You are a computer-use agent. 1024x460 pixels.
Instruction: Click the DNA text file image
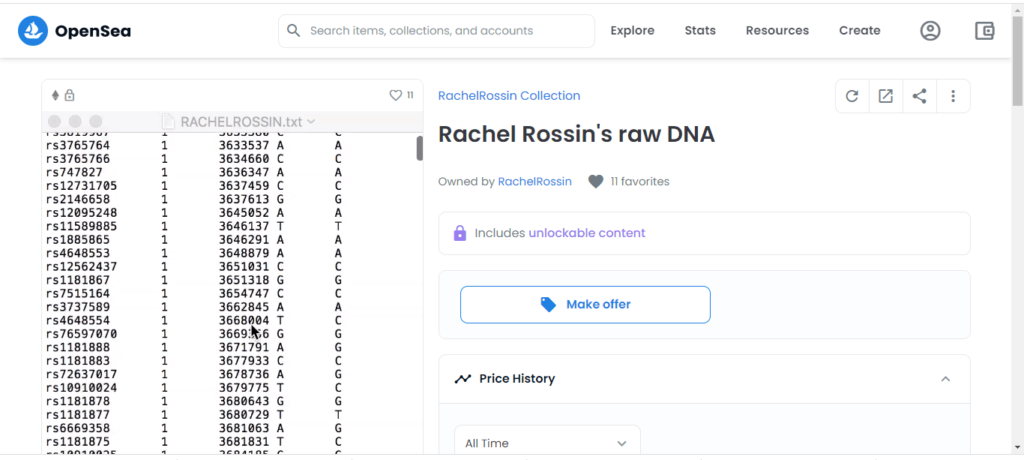[232, 282]
